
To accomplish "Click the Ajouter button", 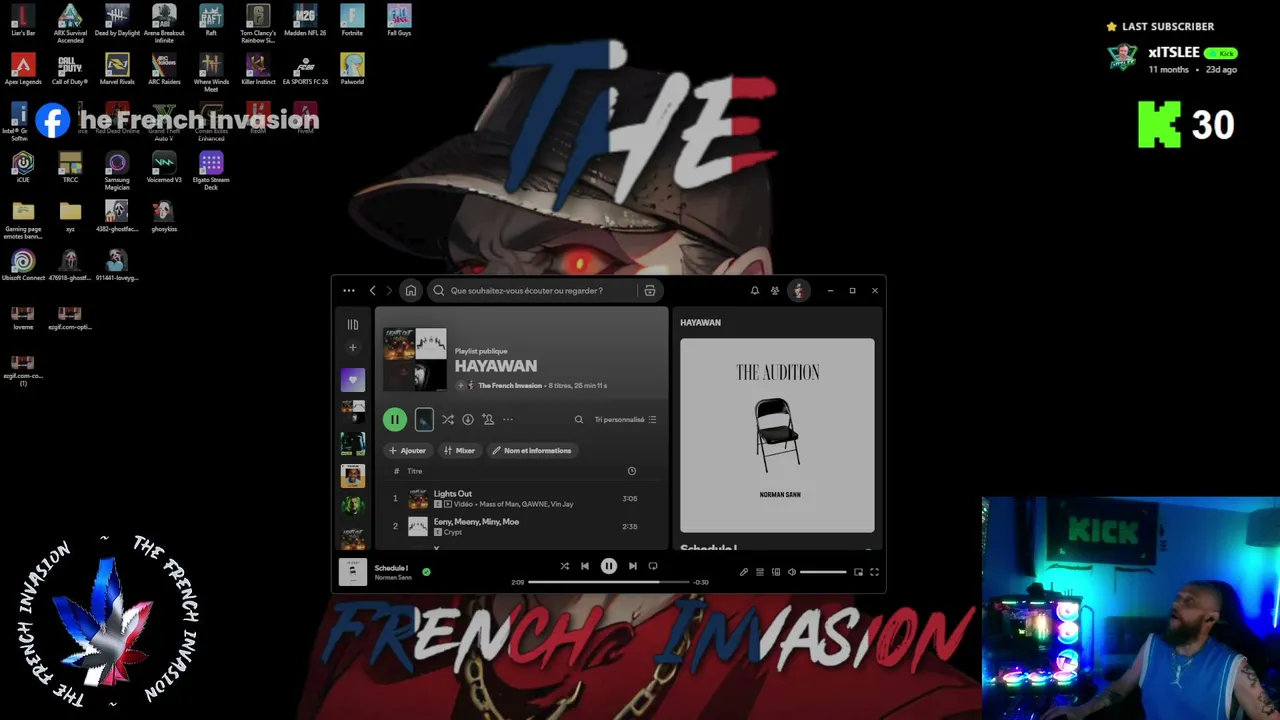I will tap(407, 451).
